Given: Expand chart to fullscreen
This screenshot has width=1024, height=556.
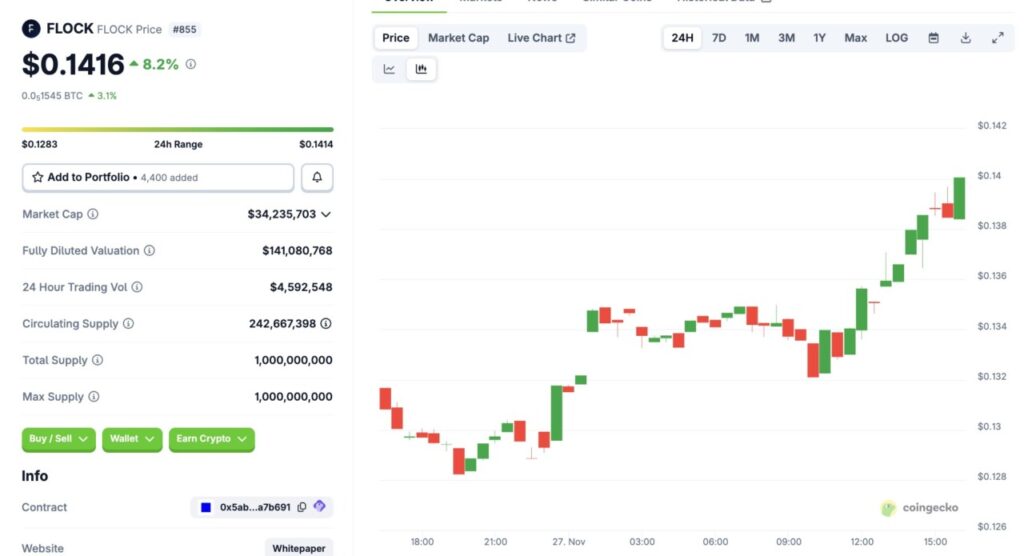Looking at the screenshot, I should point(997,38).
